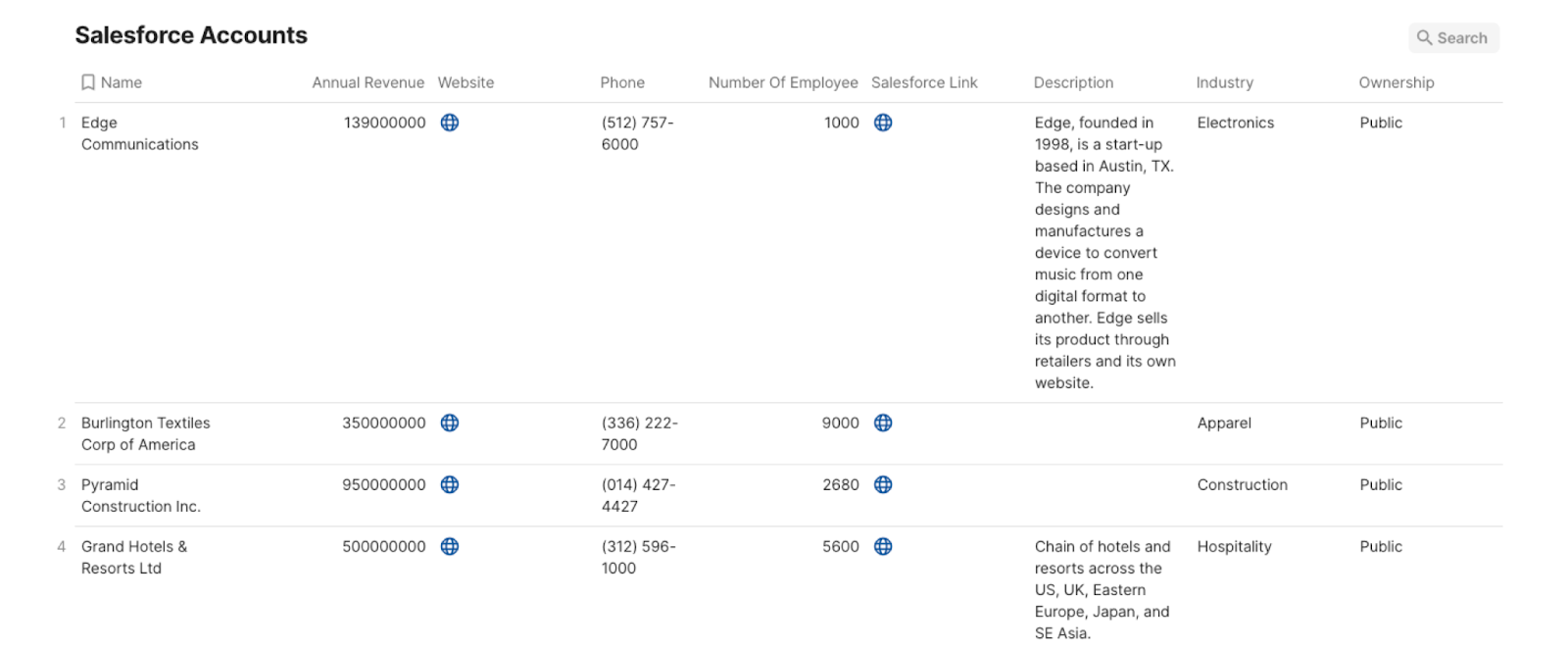Click the Grand Hotels description text

(1102, 589)
